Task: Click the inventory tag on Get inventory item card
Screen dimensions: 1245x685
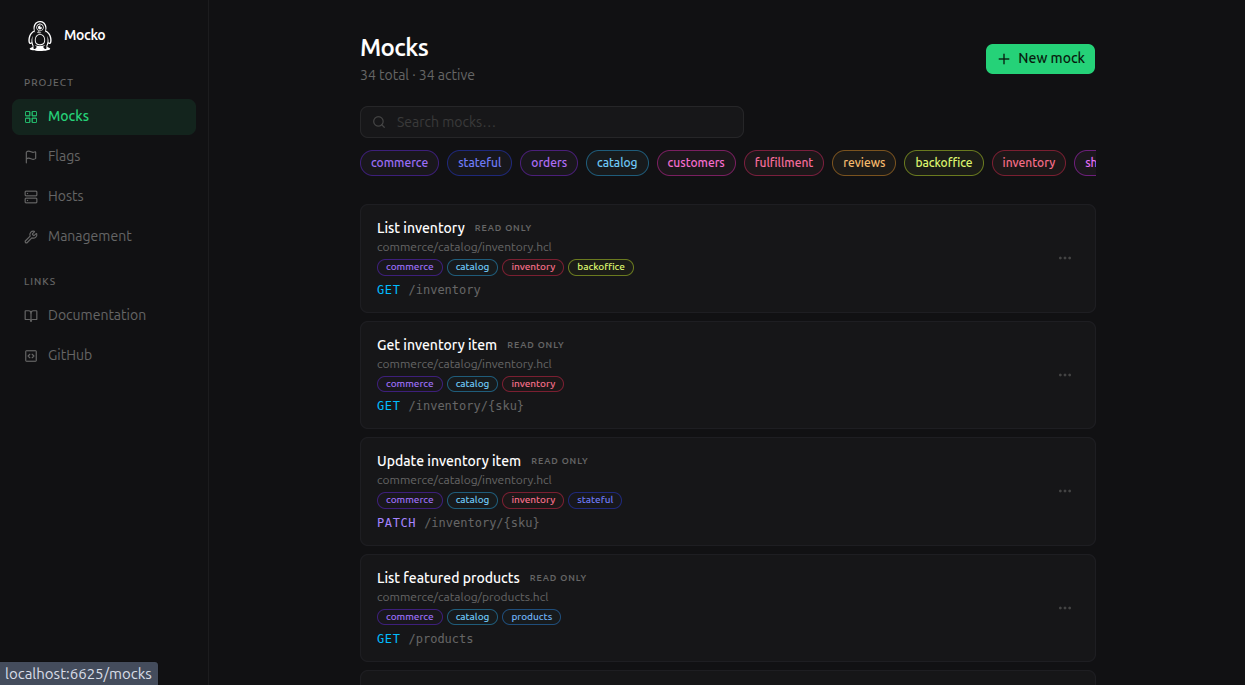Action: pos(533,384)
